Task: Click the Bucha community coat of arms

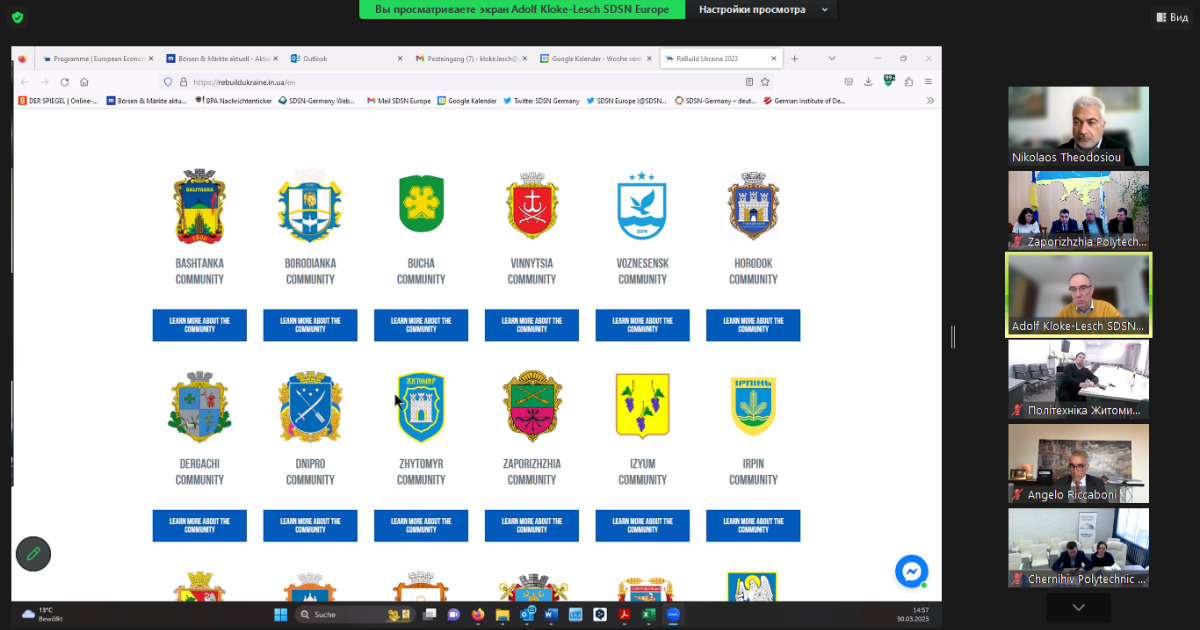Action: tap(421, 205)
